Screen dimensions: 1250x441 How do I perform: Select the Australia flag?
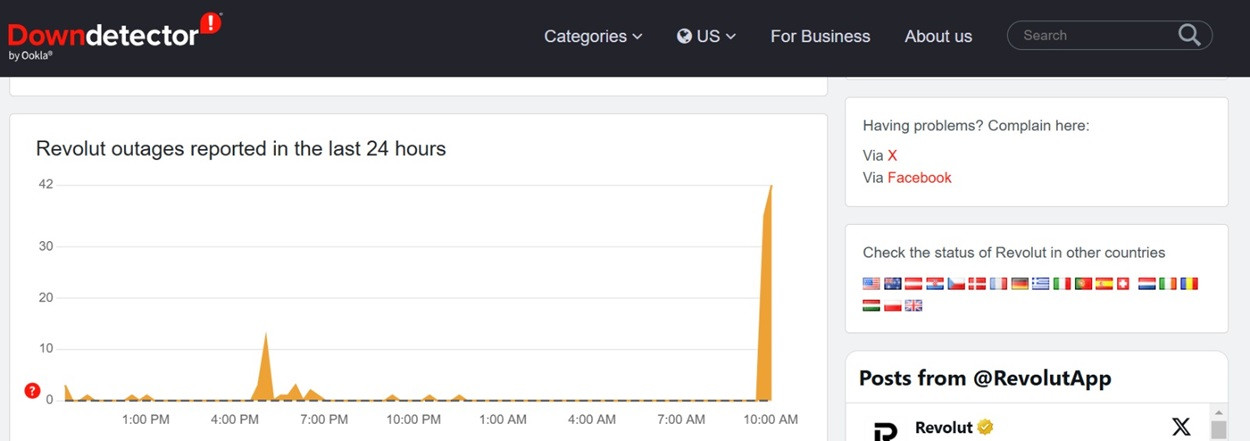[x=893, y=284]
